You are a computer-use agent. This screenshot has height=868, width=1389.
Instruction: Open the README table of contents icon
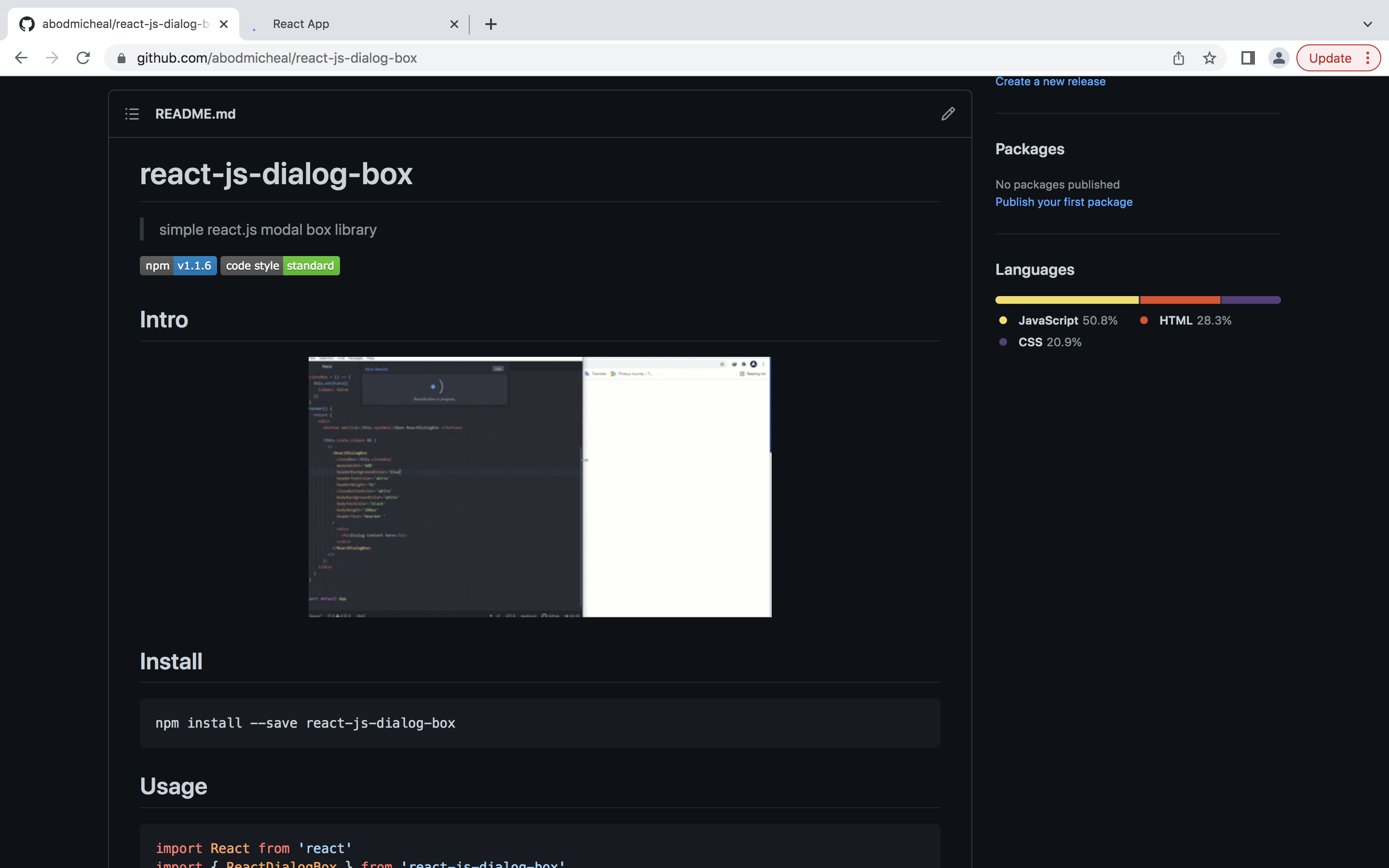(132, 114)
